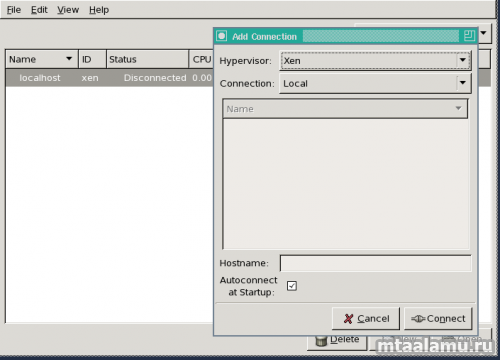This screenshot has height=360, width=500.
Task: Open the View menu
Action: pos(68,10)
